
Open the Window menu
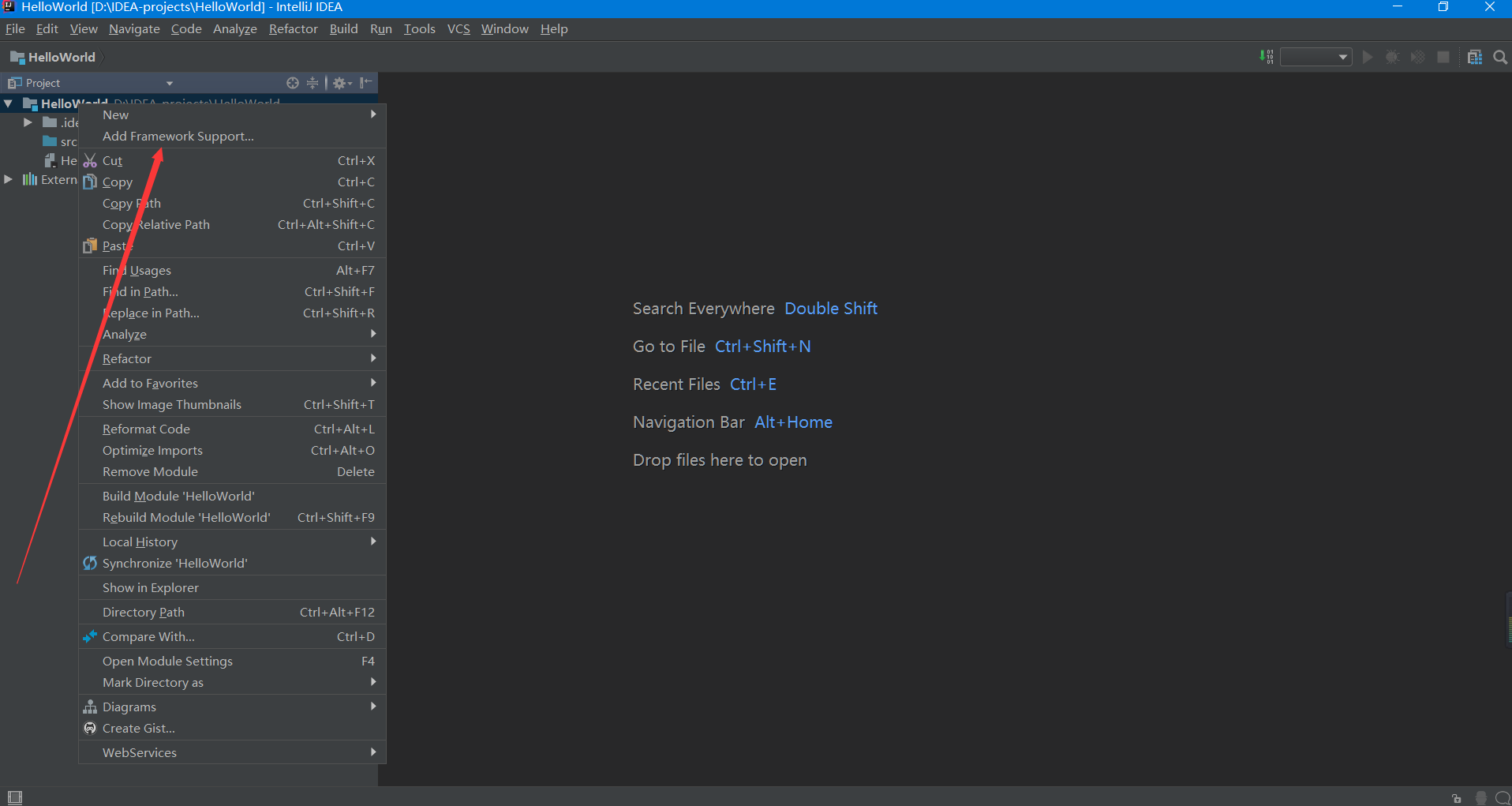(x=504, y=28)
